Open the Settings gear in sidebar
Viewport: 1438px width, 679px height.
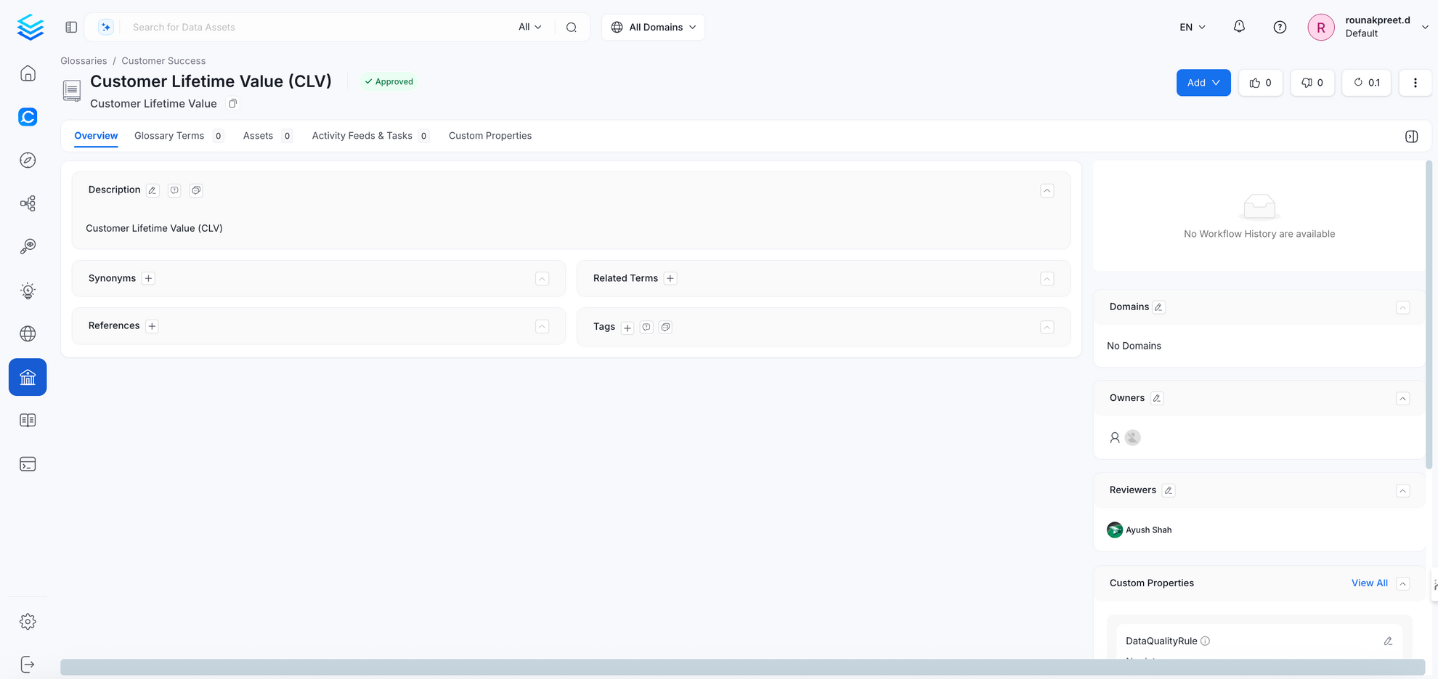pyautogui.click(x=28, y=621)
